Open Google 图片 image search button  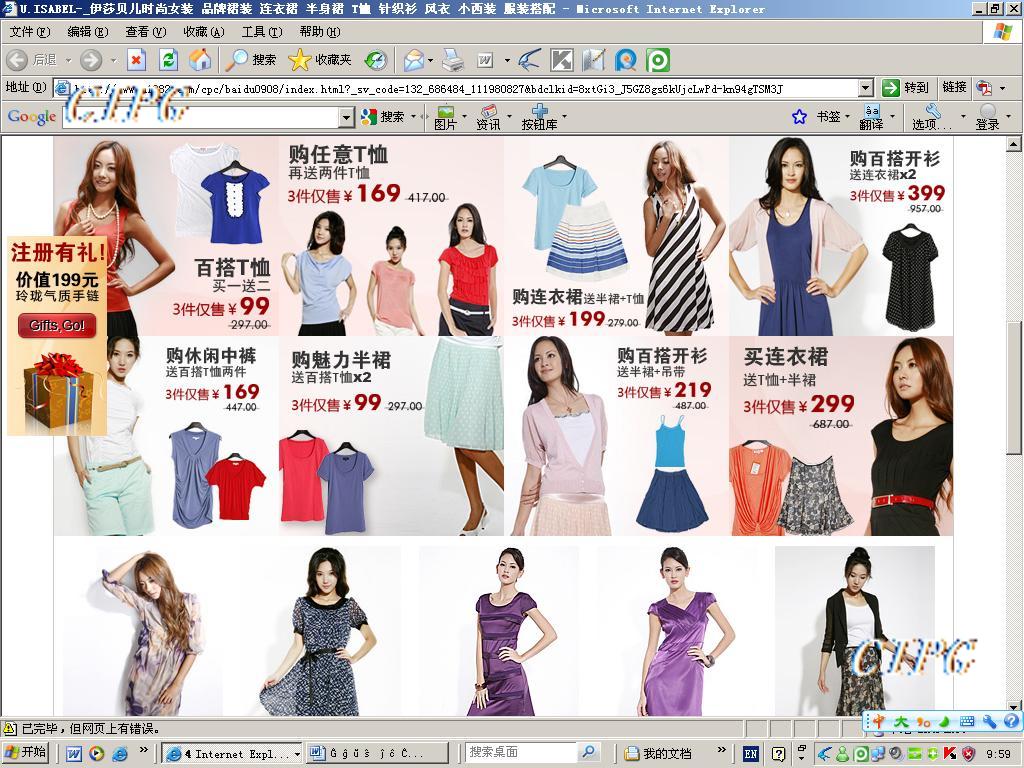(445, 117)
